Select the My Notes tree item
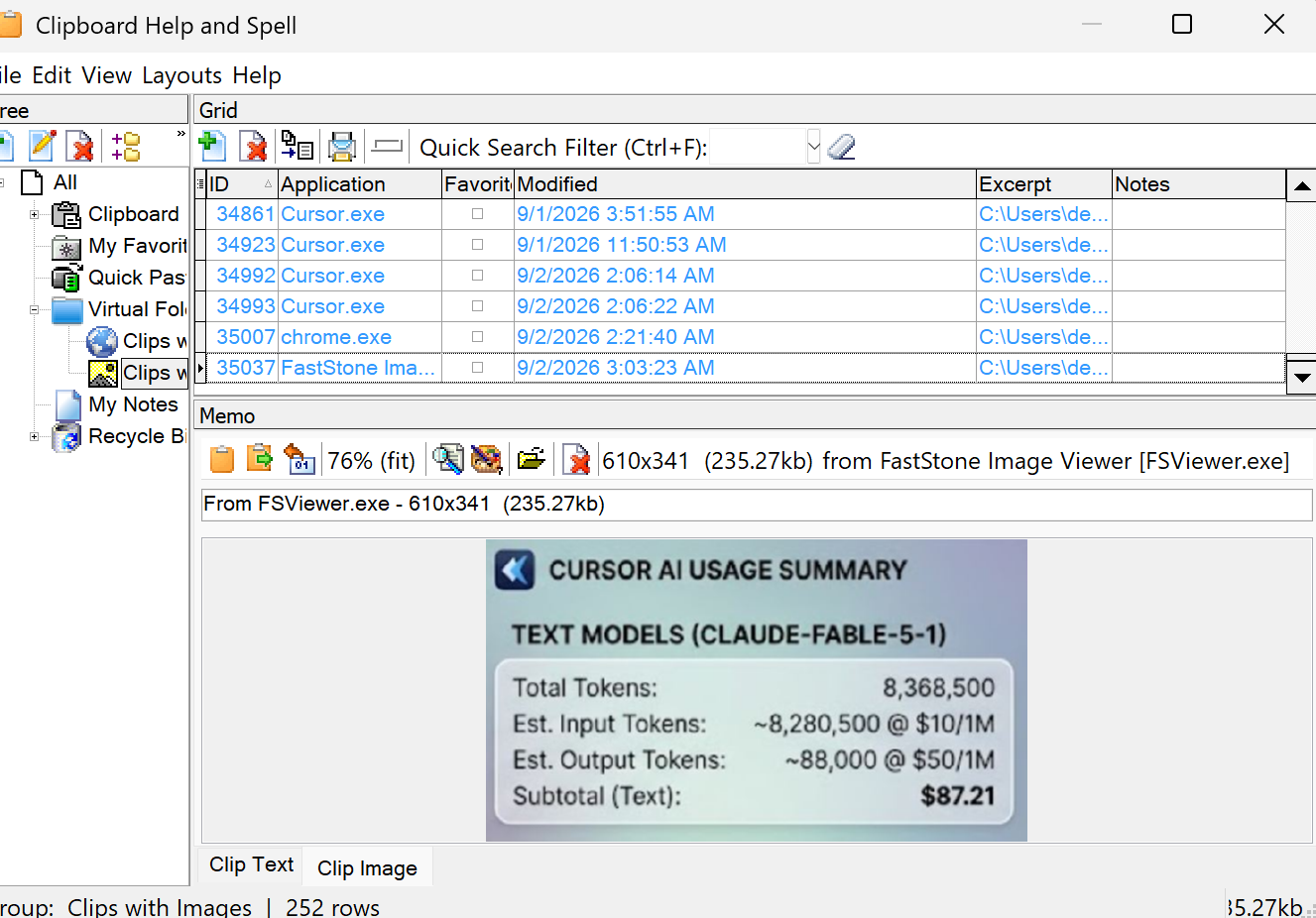Image resolution: width=1316 pixels, height=918 pixels. point(133,404)
